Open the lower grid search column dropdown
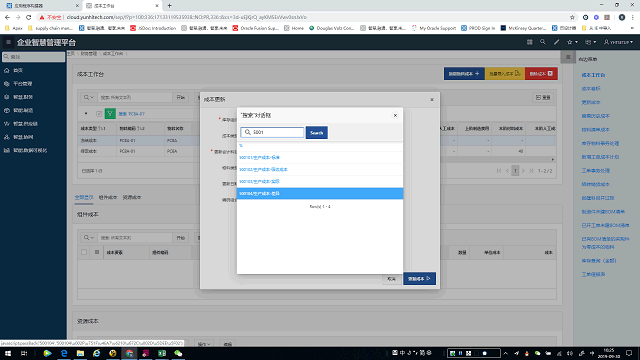 click(89, 238)
